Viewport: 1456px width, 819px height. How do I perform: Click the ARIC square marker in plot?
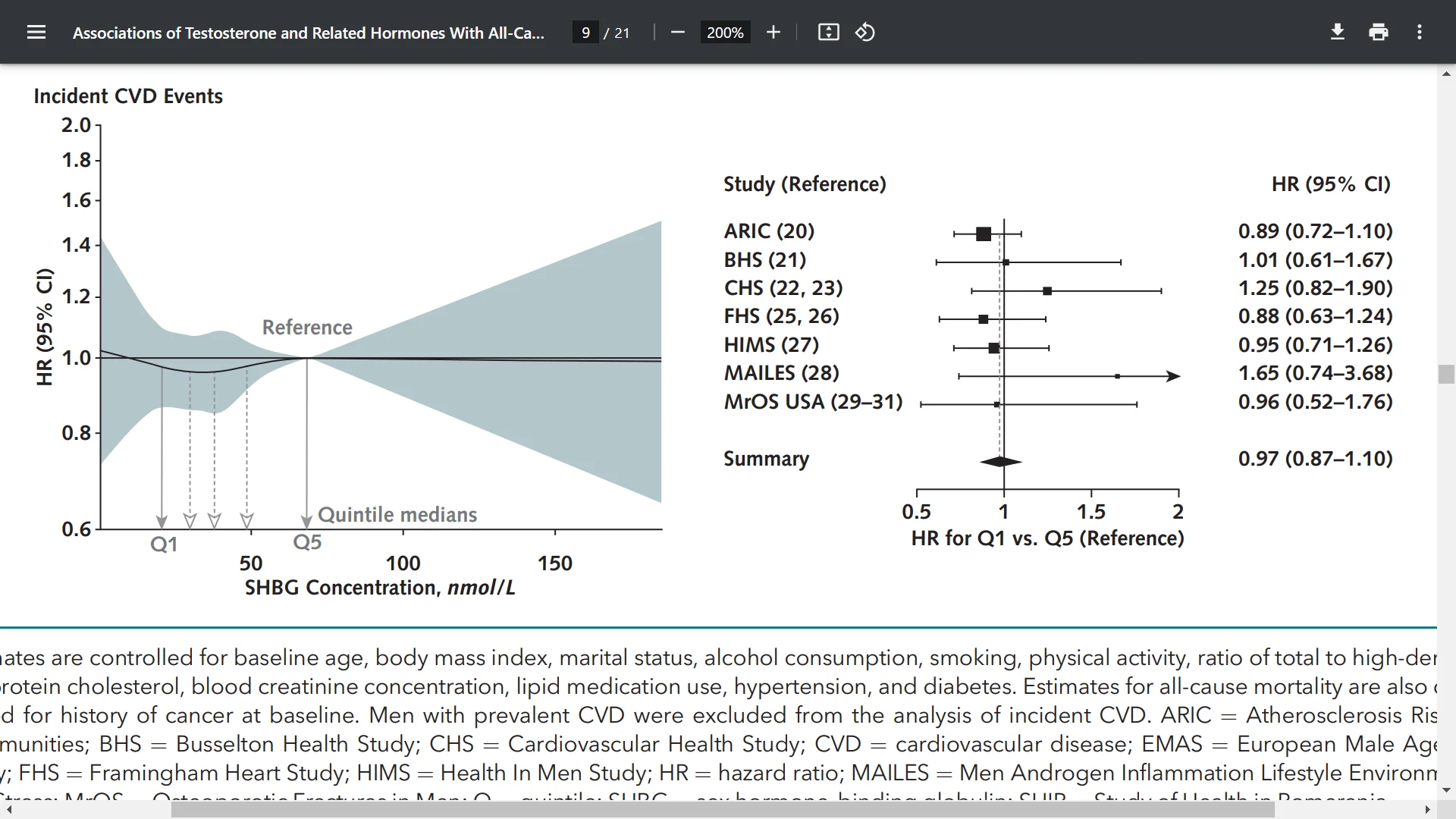984,234
